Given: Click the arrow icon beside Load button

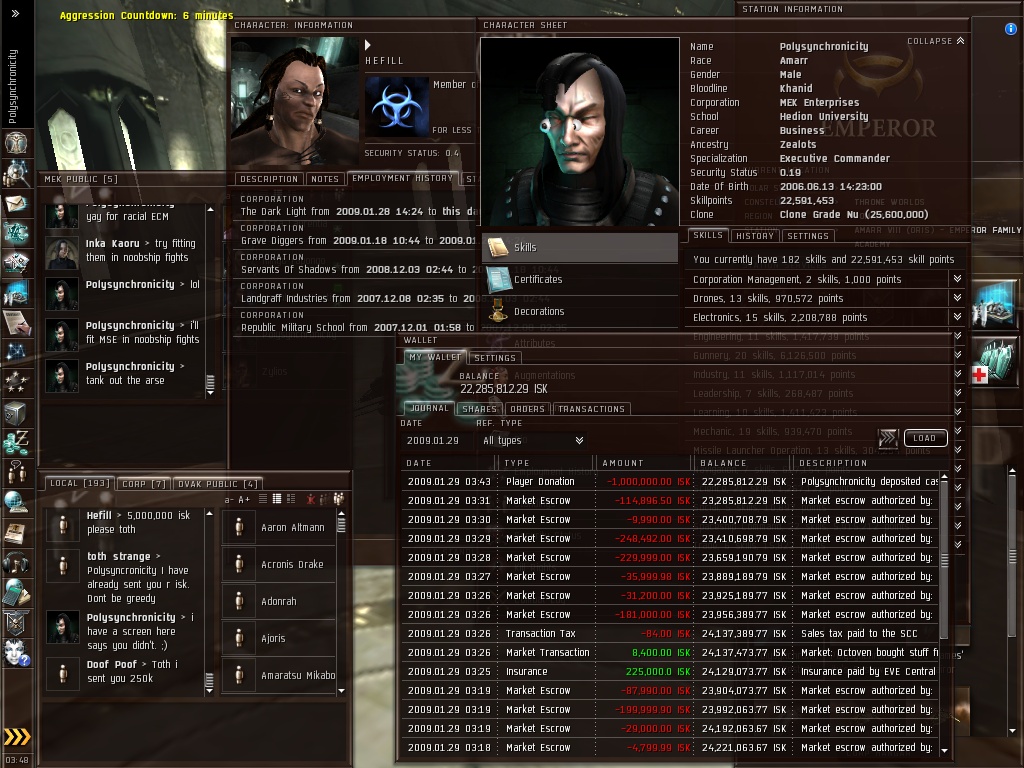Looking at the screenshot, I should [888, 438].
